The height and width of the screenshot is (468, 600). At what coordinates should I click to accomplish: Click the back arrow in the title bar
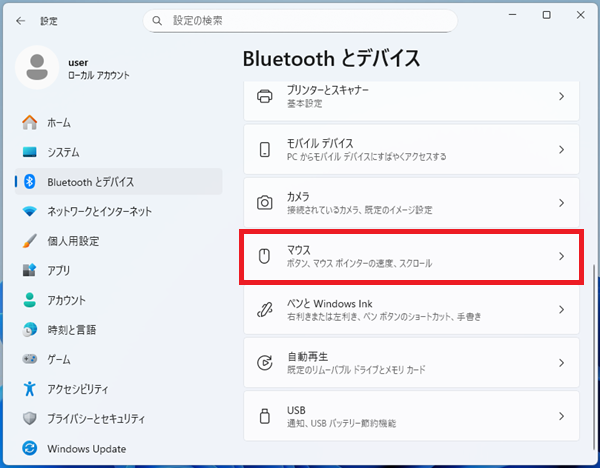coord(21,20)
